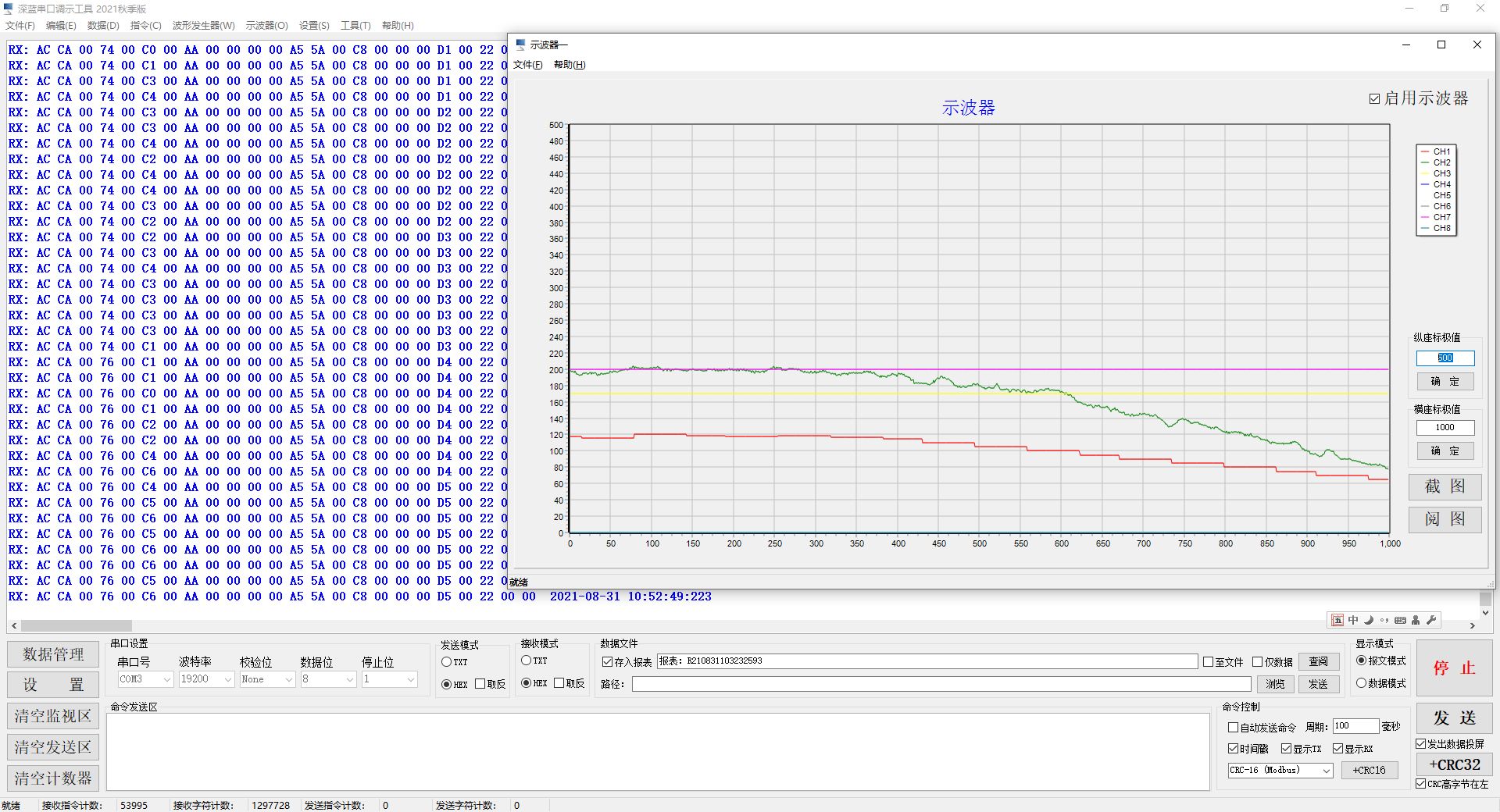The height and width of the screenshot is (812, 1500).
Task: Toggle the CRC高字节在左 checkbox
Action: click(1421, 783)
